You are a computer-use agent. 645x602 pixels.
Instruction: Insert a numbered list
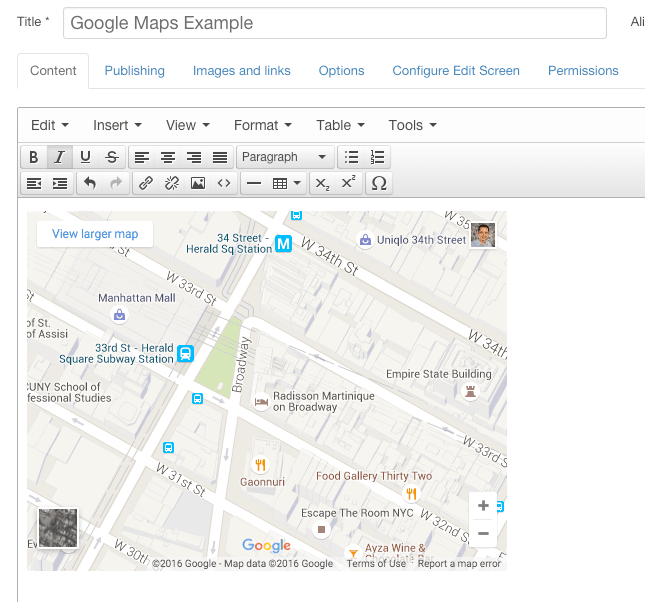(x=377, y=157)
